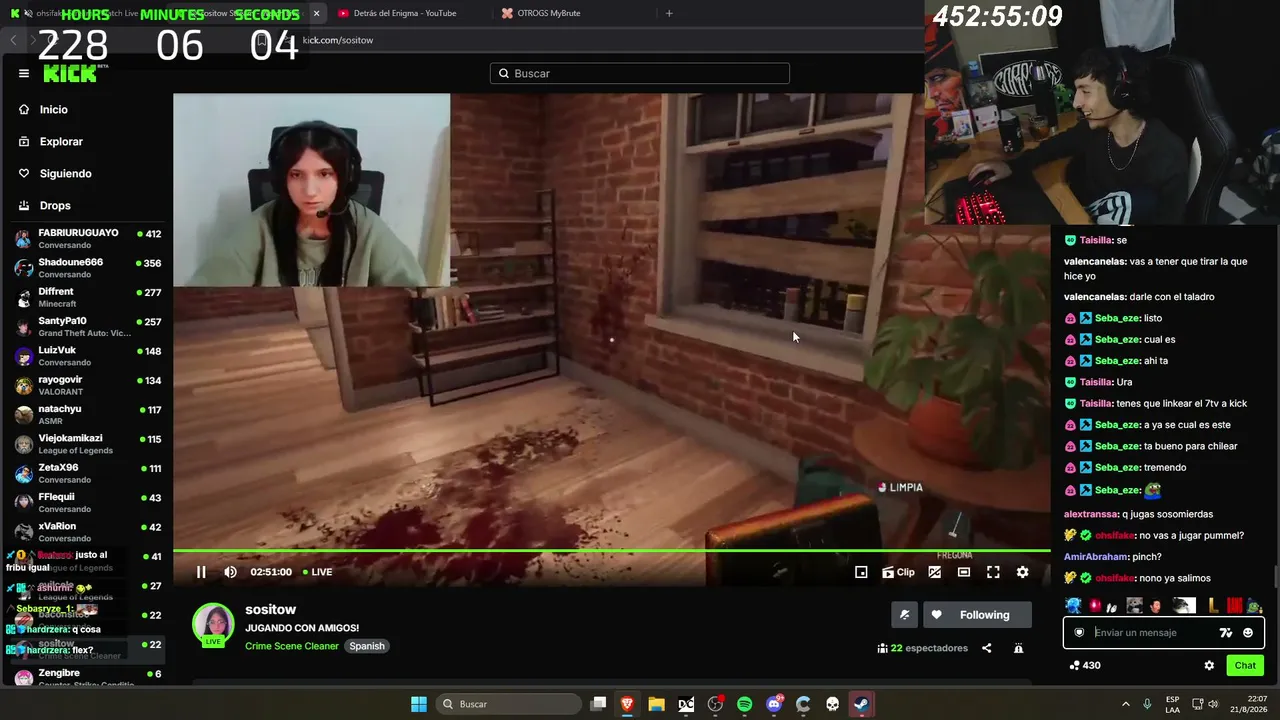Screen dimensions: 1280x720
Task: Open Shadoune666 channel in sidebar
Action: (x=87, y=268)
